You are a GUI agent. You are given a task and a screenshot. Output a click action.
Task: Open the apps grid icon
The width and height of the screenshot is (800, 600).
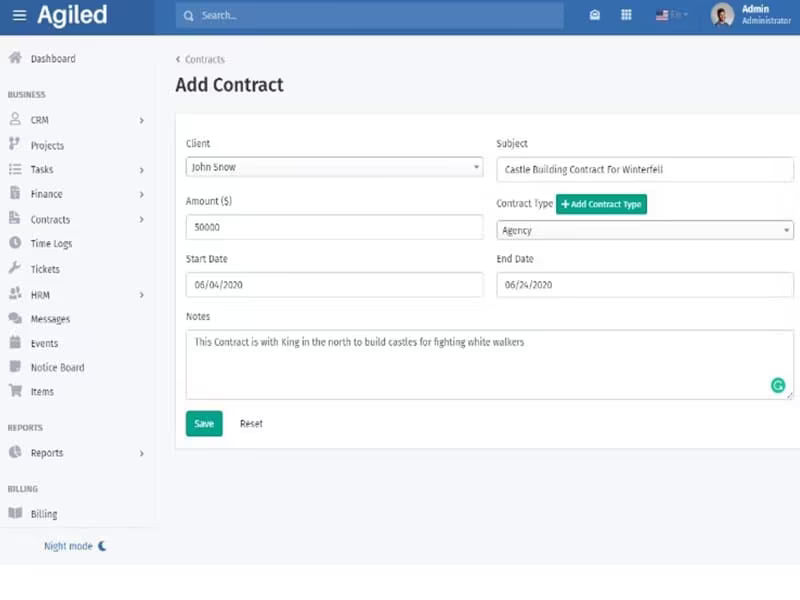(x=626, y=15)
